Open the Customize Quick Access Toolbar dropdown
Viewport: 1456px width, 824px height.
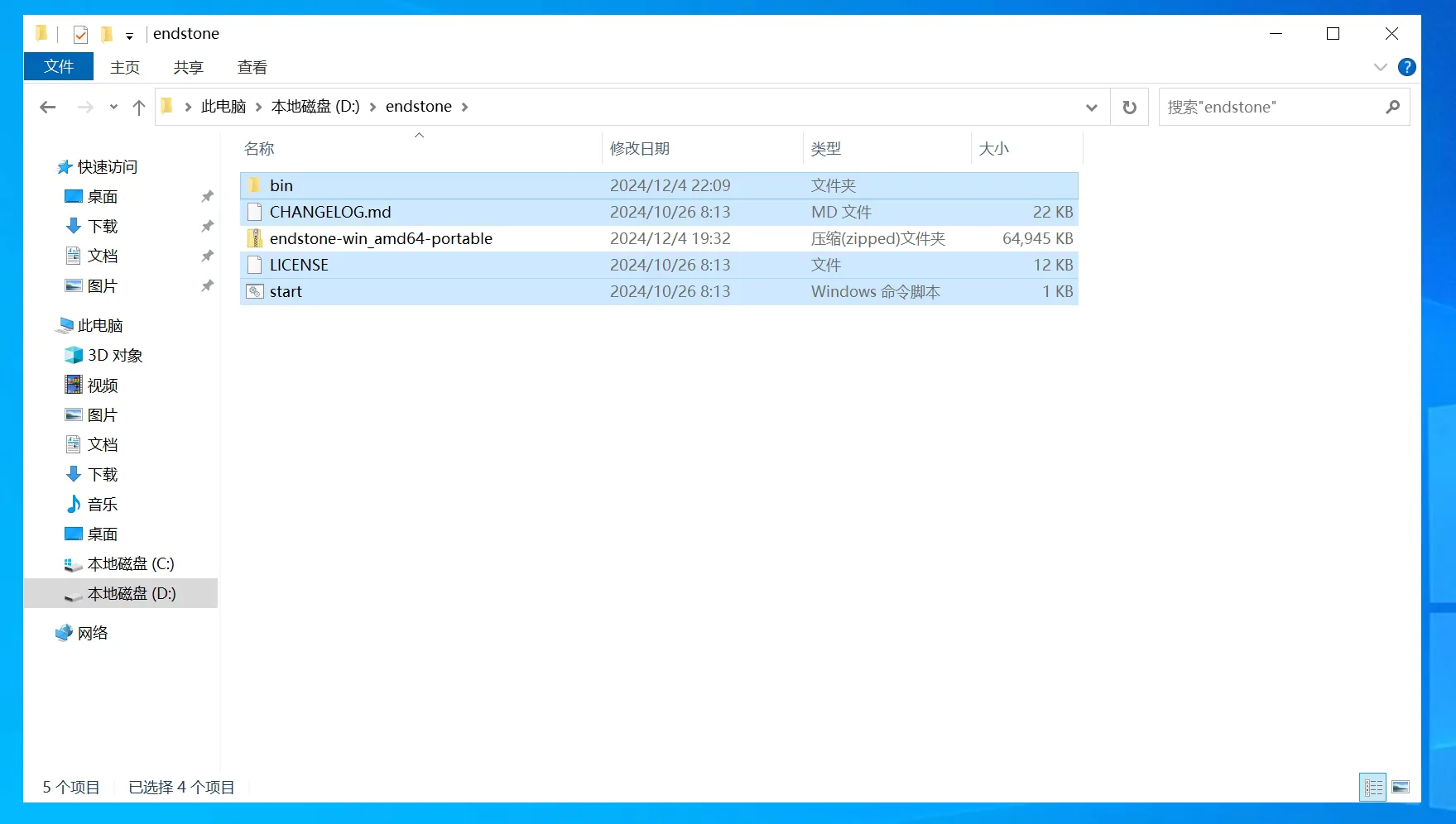[129, 36]
